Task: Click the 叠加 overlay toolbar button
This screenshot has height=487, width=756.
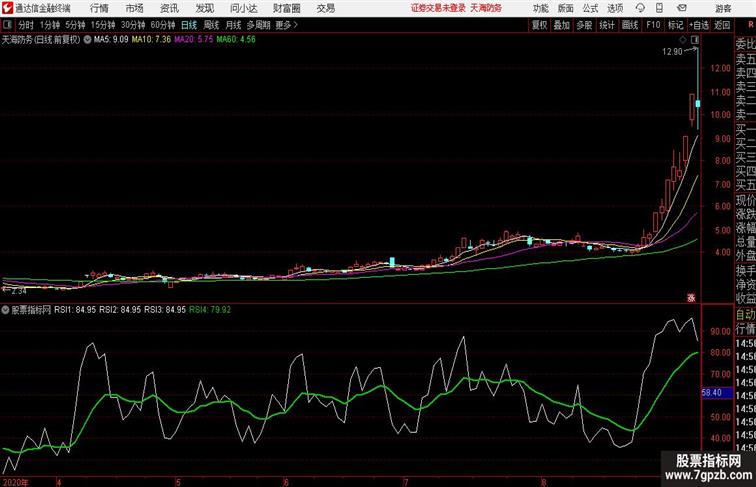Action: pos(561,25)
